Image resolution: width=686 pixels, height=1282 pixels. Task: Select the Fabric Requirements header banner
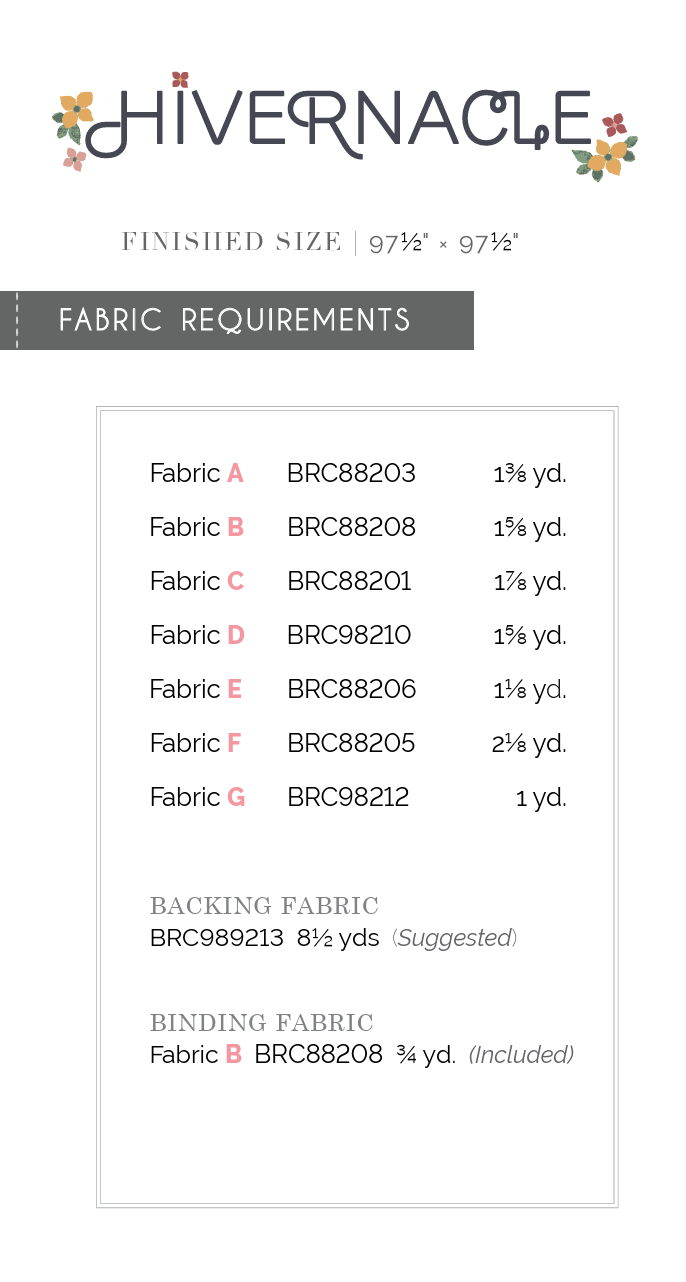coord(236,320)
